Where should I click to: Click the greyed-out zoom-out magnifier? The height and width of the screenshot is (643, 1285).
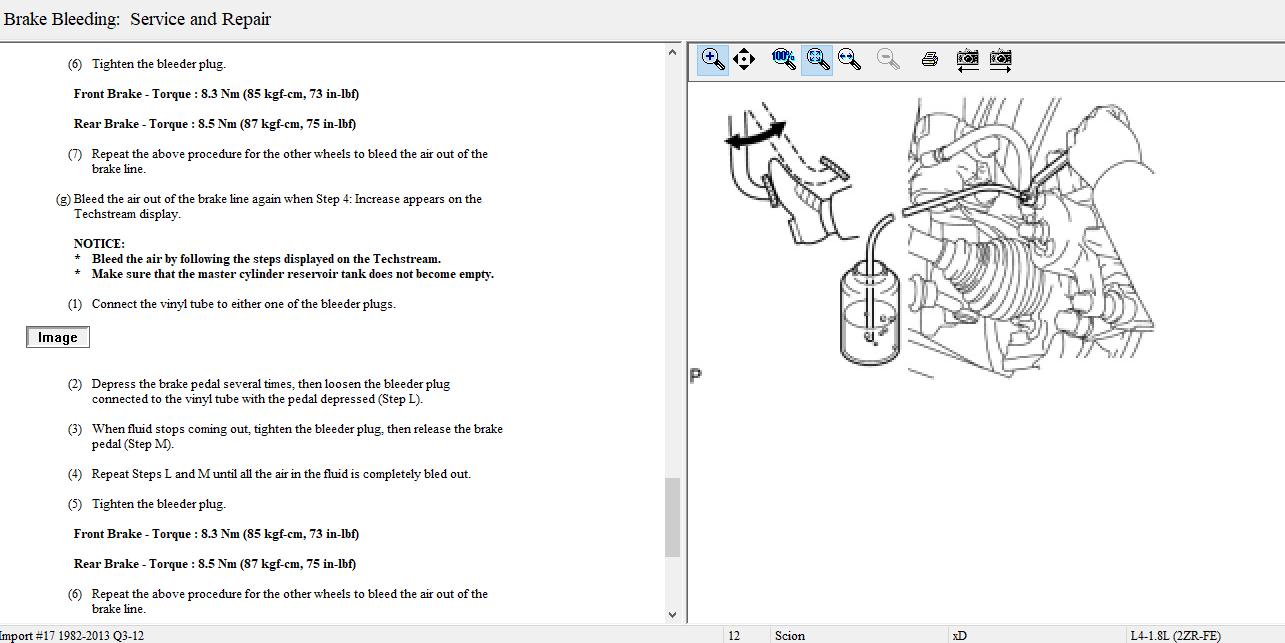coord(888,59)
